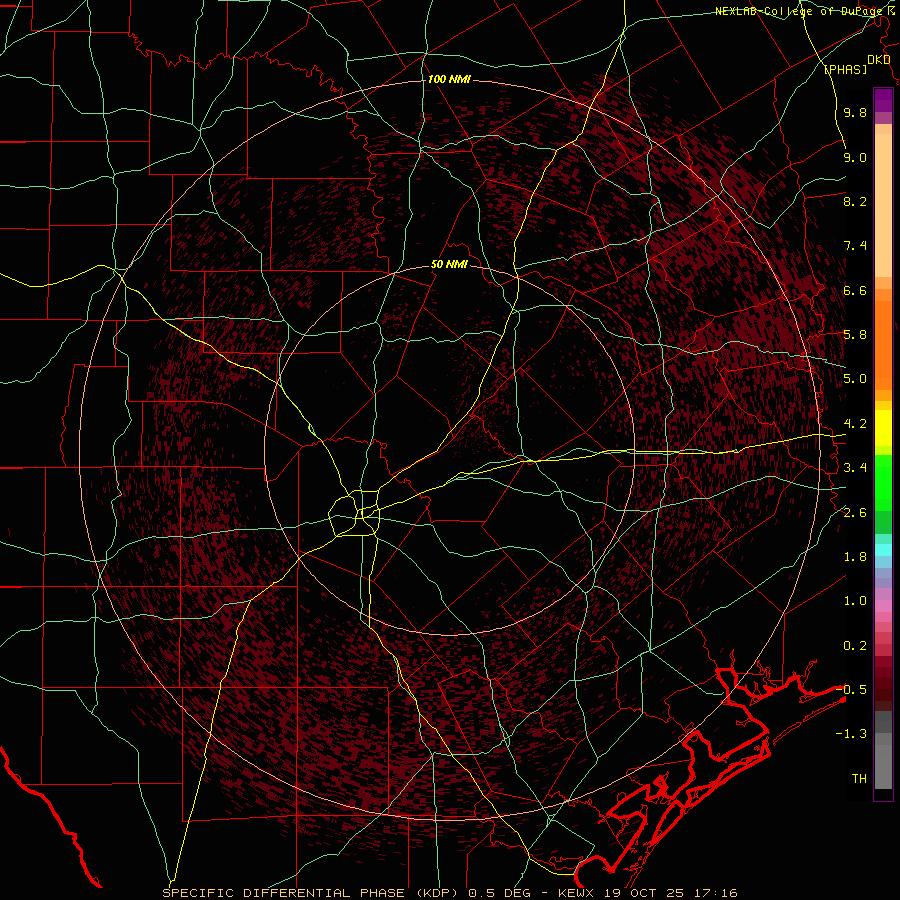Click the 4.2 scale value
This screenshot has height=900, width=900.
(x=855, y=424)
